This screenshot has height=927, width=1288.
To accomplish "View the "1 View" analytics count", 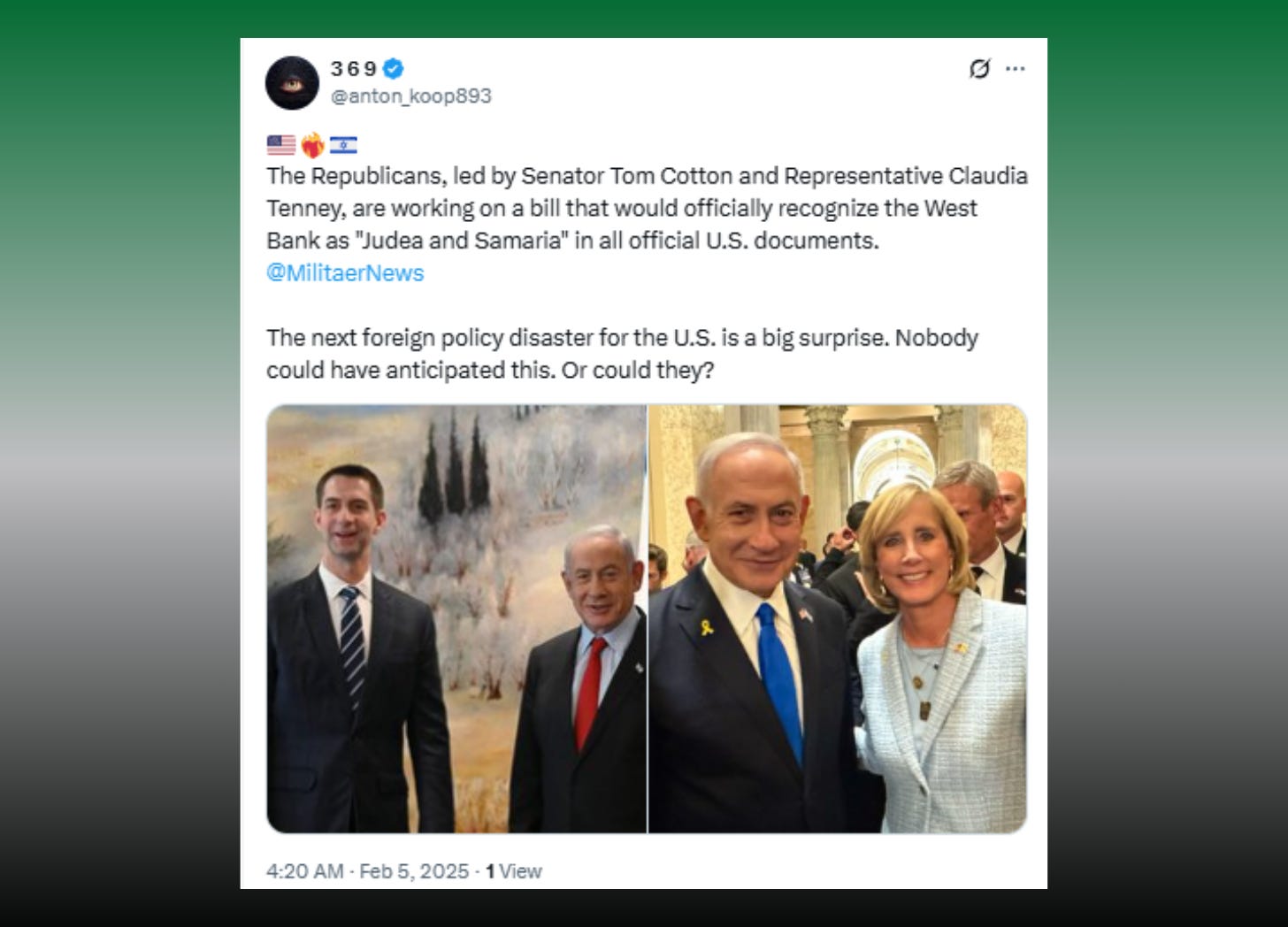I will [514, 871].
